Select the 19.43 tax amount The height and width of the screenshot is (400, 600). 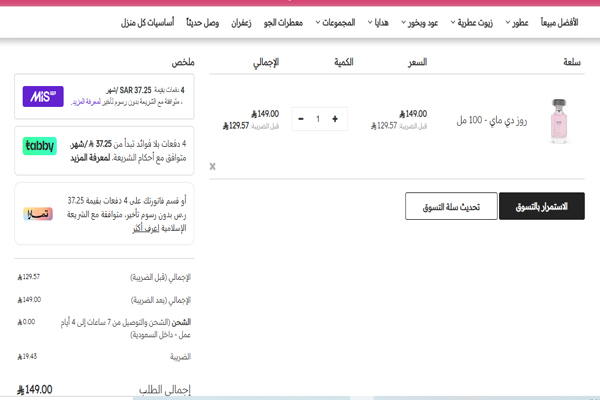(27, 356)
